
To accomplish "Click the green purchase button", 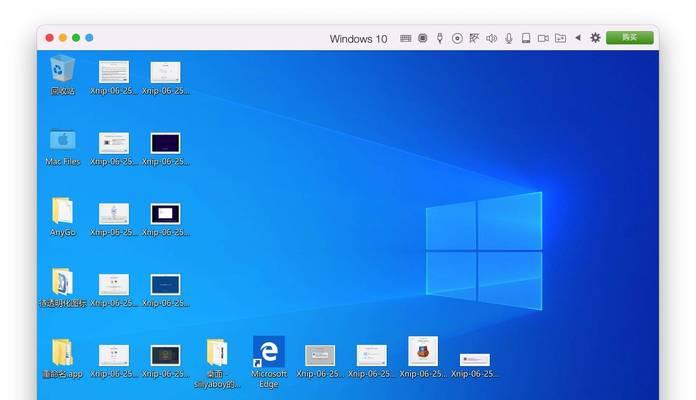I will tap(629, 38).
